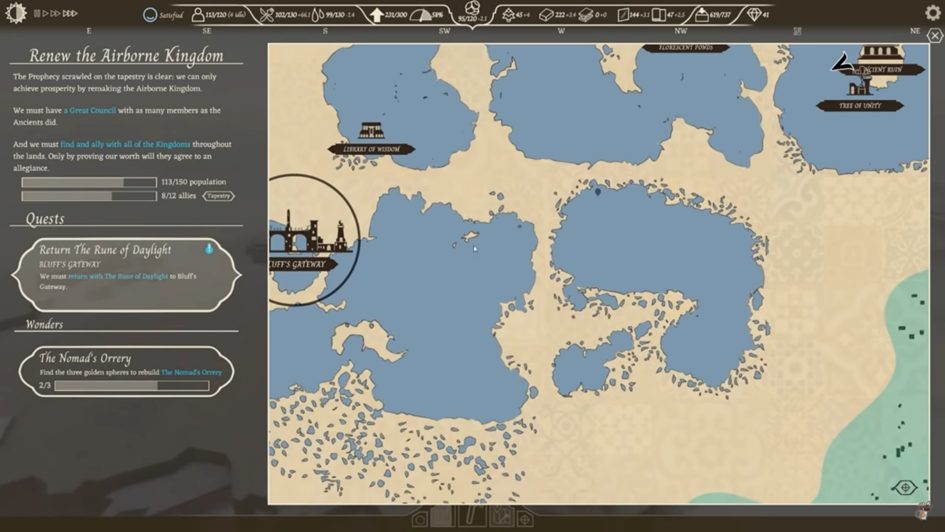Click the SW compass heading label

444,31
